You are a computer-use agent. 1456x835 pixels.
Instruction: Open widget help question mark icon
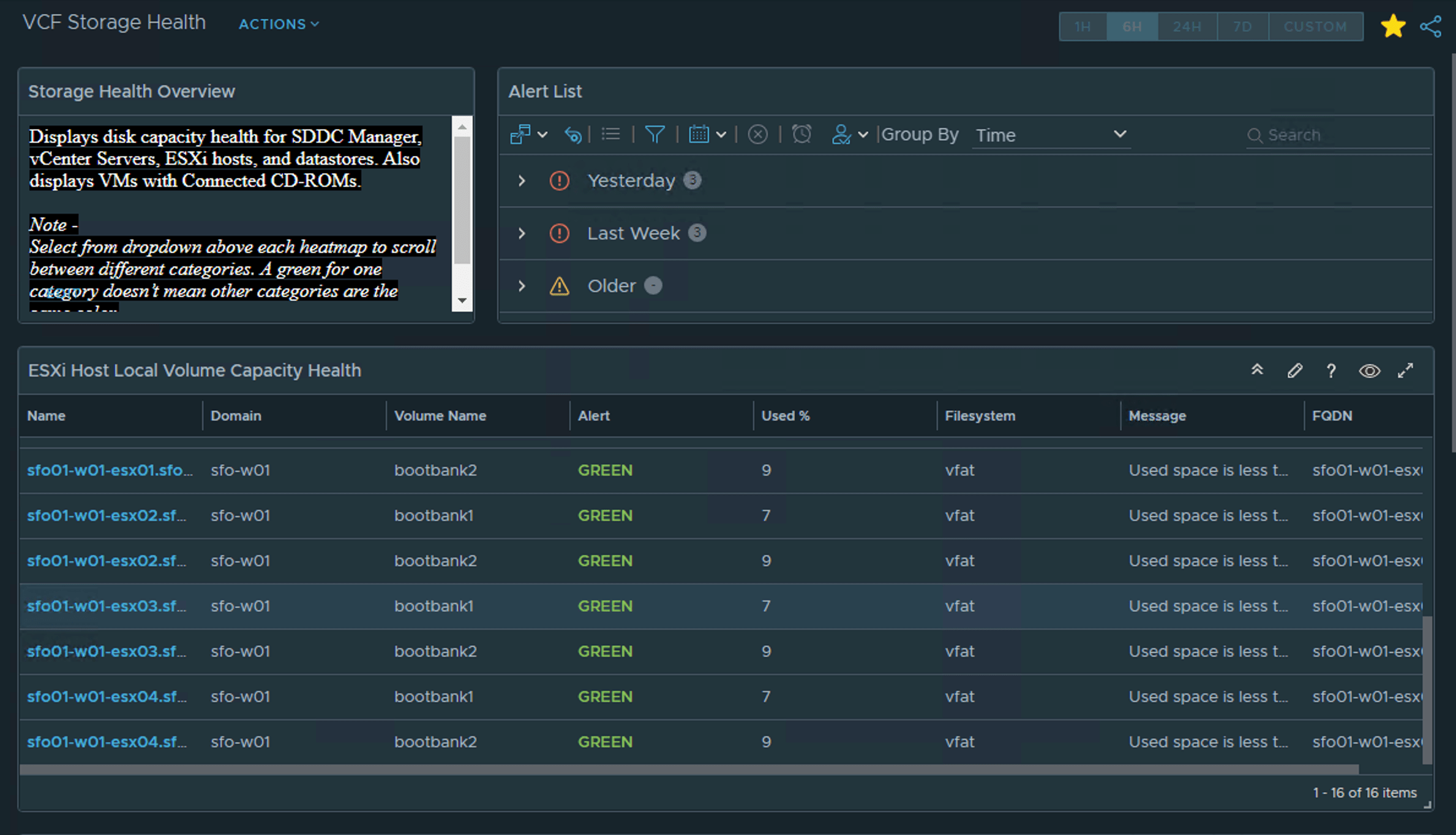pyautogui.click(x=1331, y=370)
